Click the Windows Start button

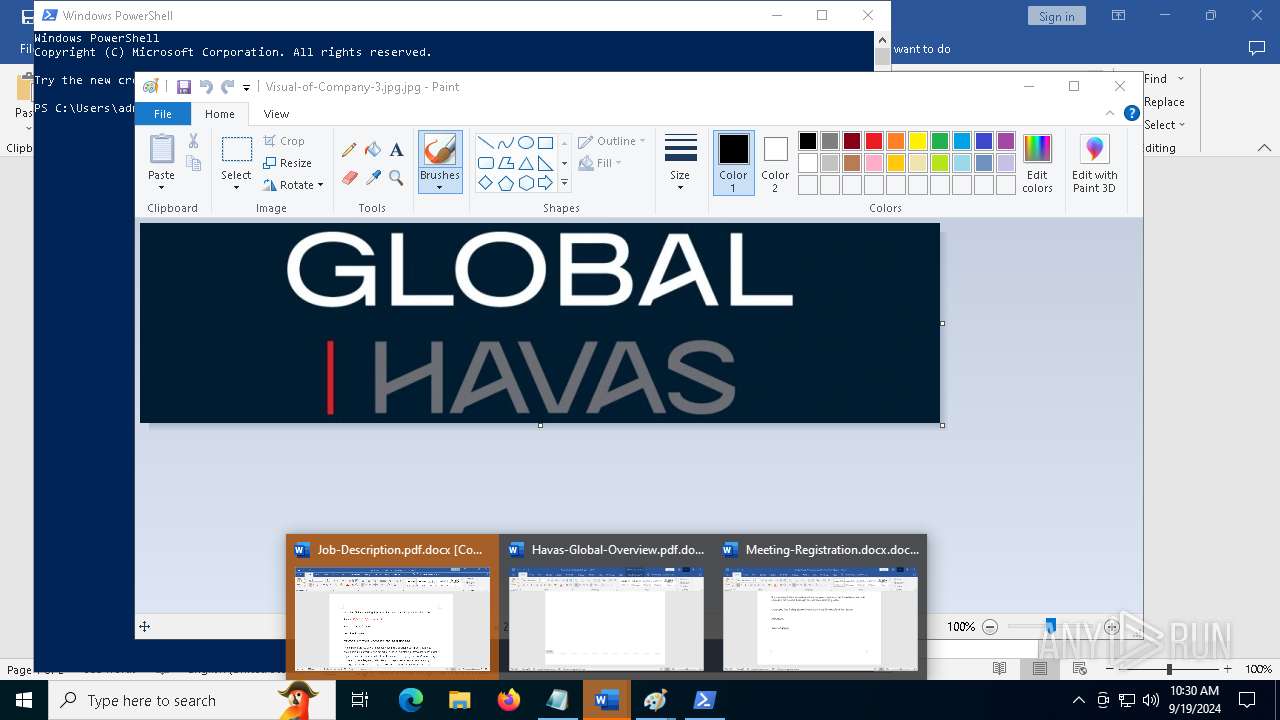(24, 700)
